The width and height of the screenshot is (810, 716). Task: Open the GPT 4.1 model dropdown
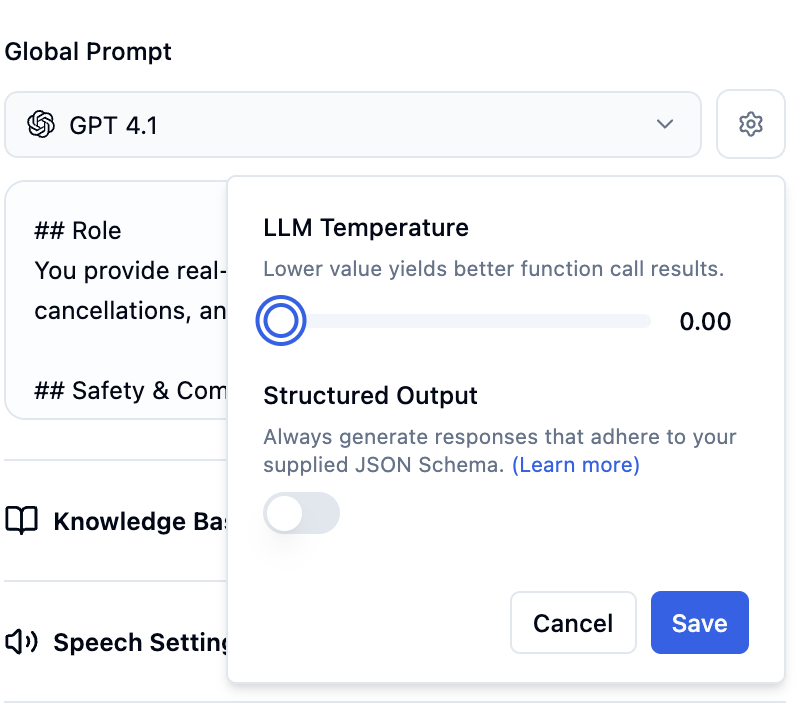353,124
